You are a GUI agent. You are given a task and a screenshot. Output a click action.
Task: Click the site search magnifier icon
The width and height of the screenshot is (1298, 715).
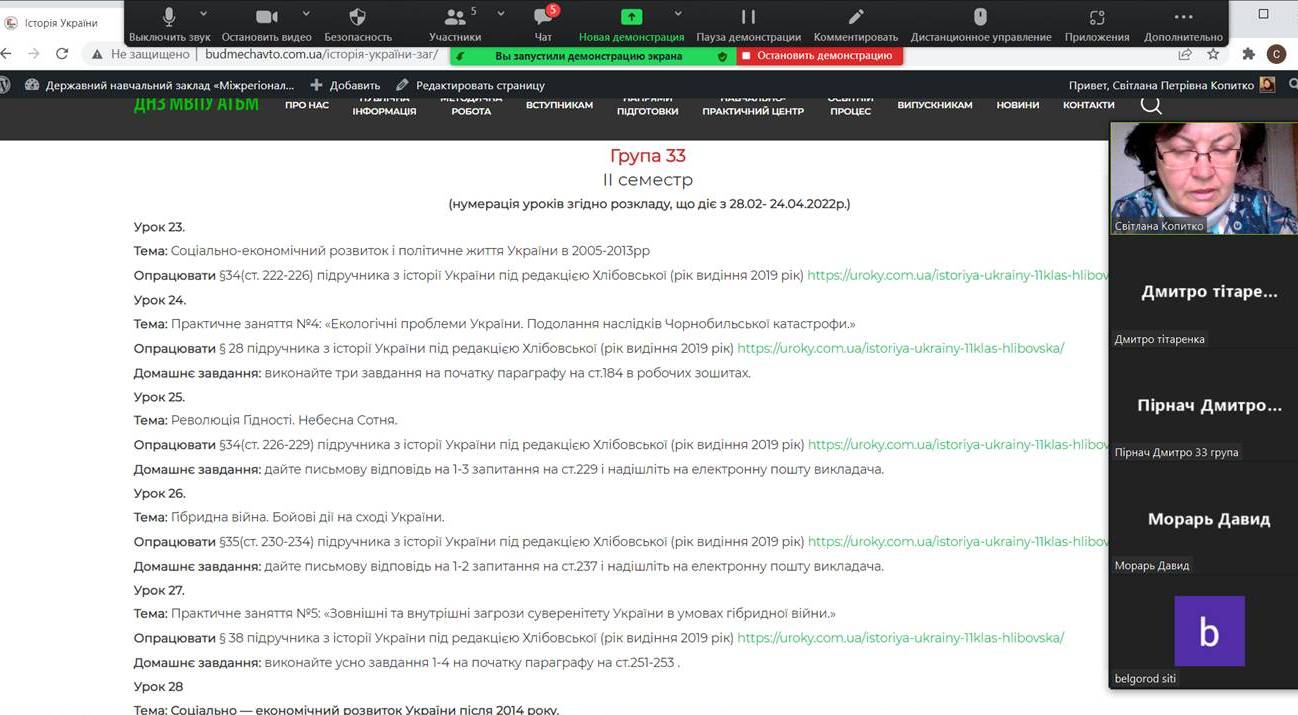(x=1151, y=105)
